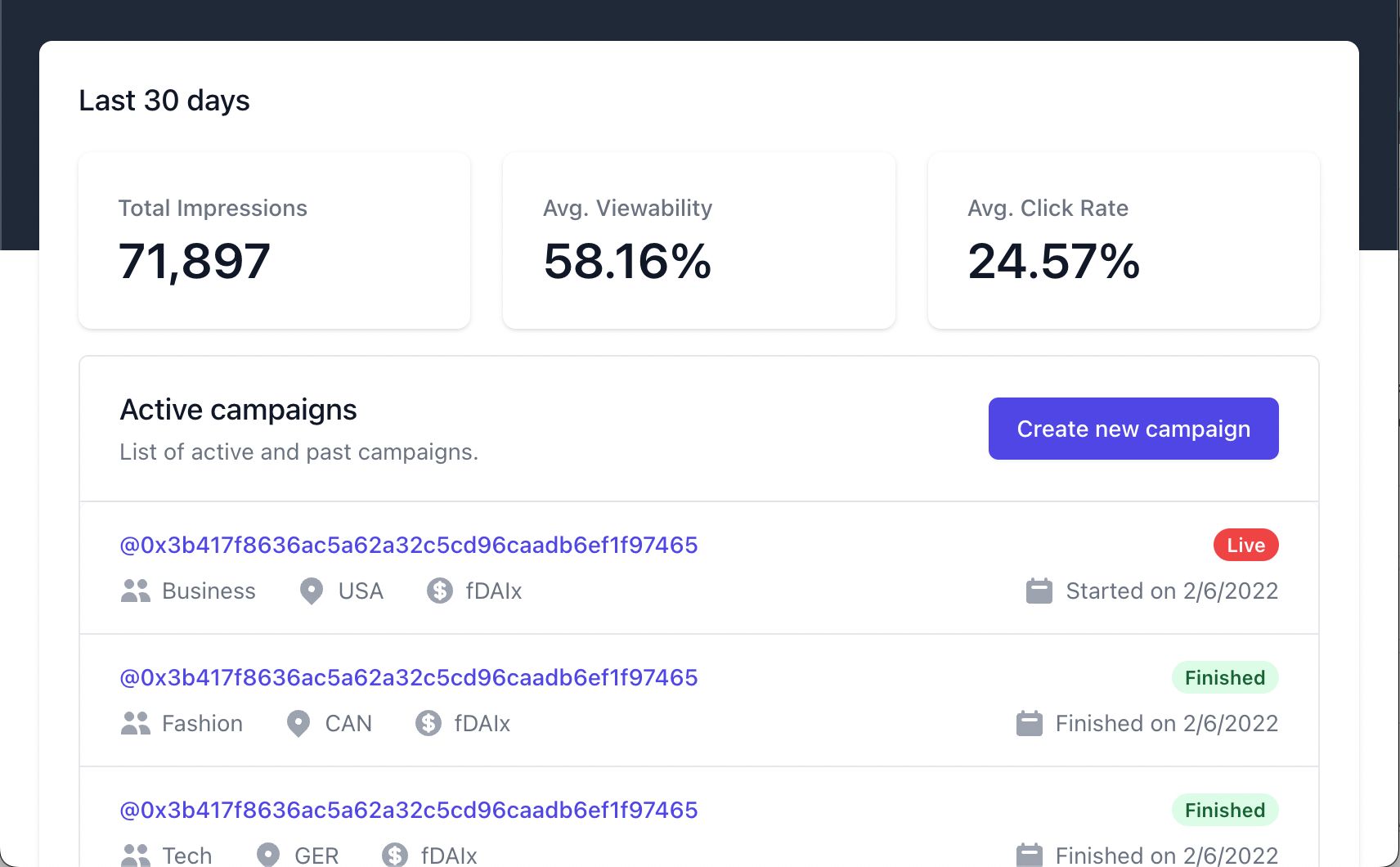Click calendar icon in Fashion campaign row

[x=1030, y=722]
